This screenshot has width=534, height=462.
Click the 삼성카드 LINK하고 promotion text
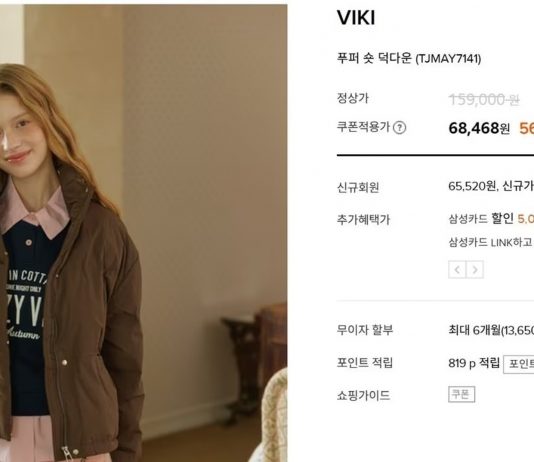491,242
